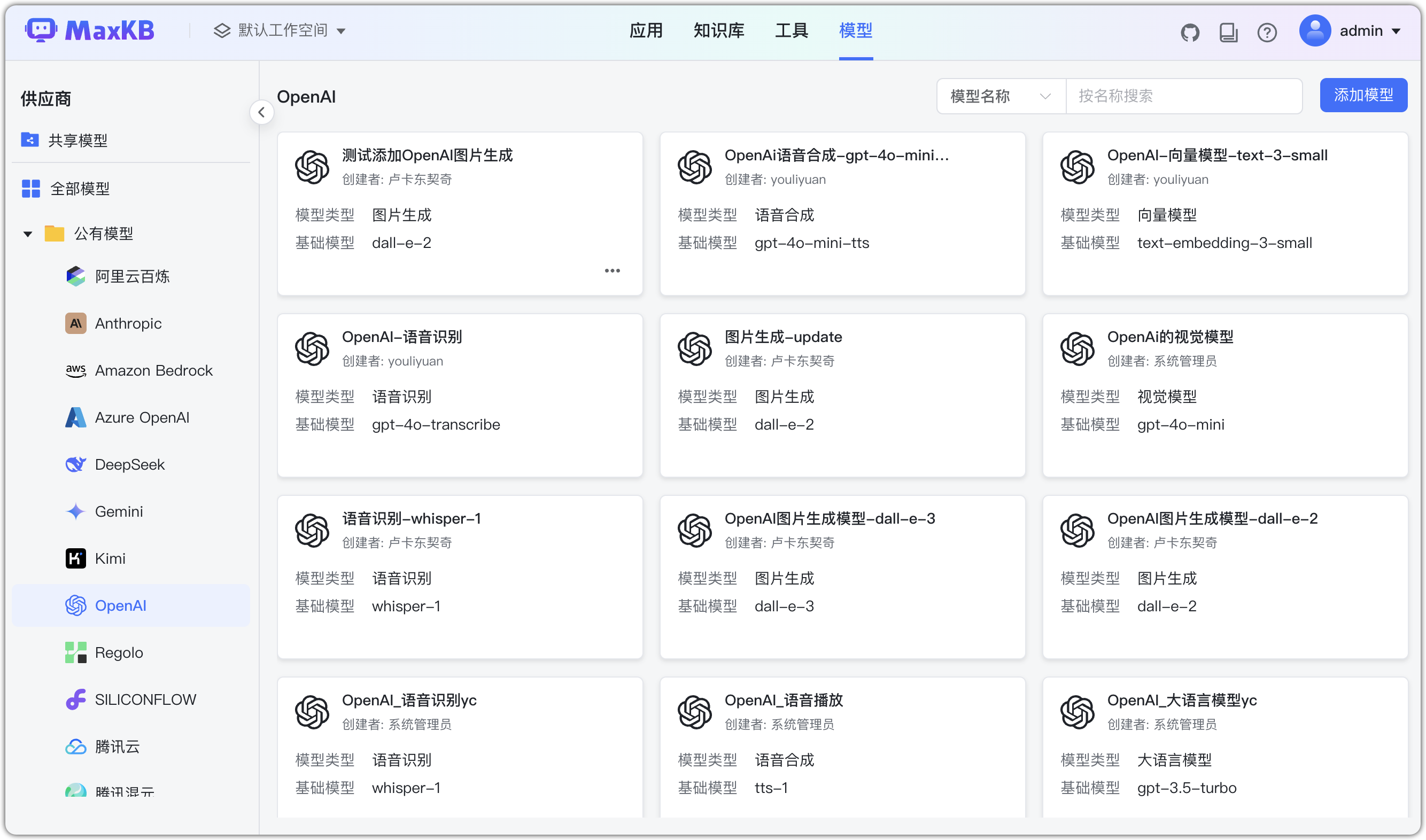The image size is (1426, 840).
Task: Open more options on 测试添加OpenAI图片生成 card
Action: click(x=612, y=270)
